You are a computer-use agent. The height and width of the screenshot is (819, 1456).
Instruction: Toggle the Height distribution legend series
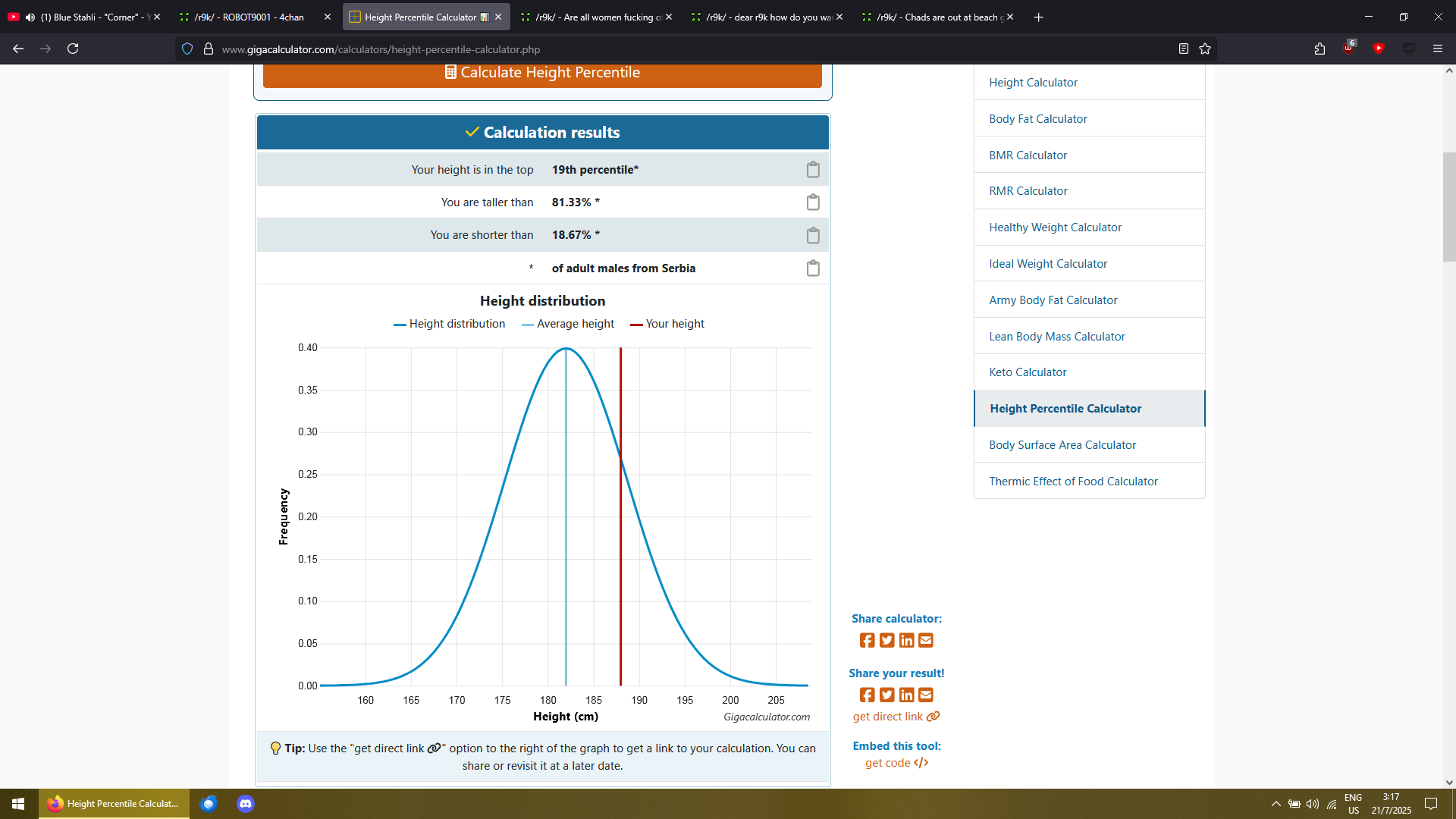coord(449,324)
